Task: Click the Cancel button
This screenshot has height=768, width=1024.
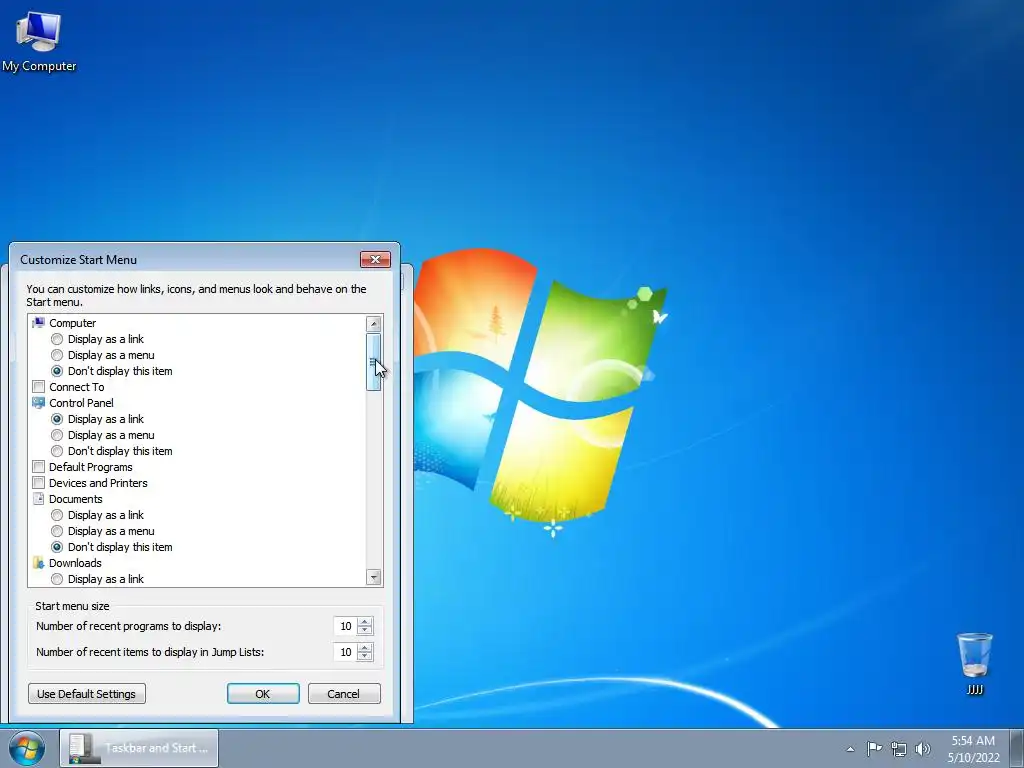Action: (344, 694)
